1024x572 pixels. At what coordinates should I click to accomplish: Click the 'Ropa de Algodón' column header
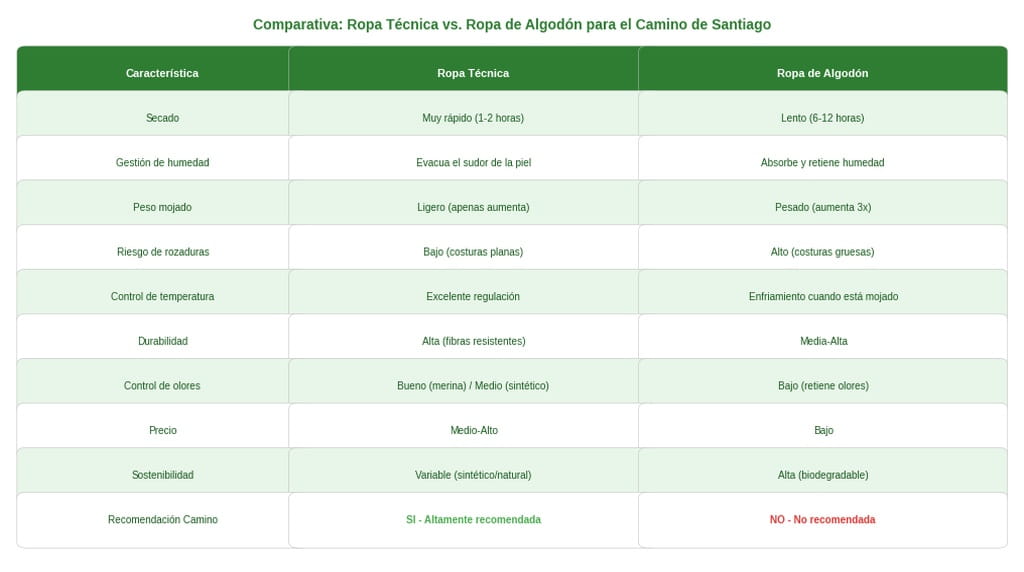coord(822,73)
